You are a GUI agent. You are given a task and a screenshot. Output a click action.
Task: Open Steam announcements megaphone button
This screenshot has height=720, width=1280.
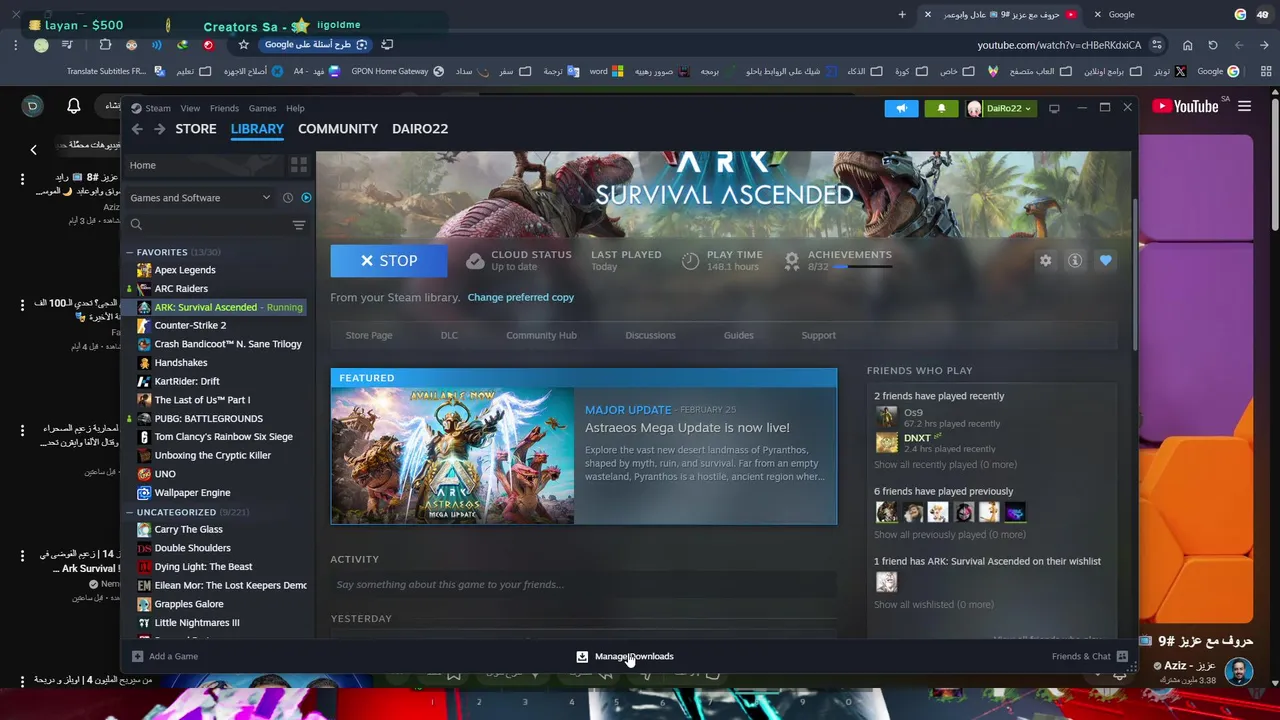pos(901,108)
